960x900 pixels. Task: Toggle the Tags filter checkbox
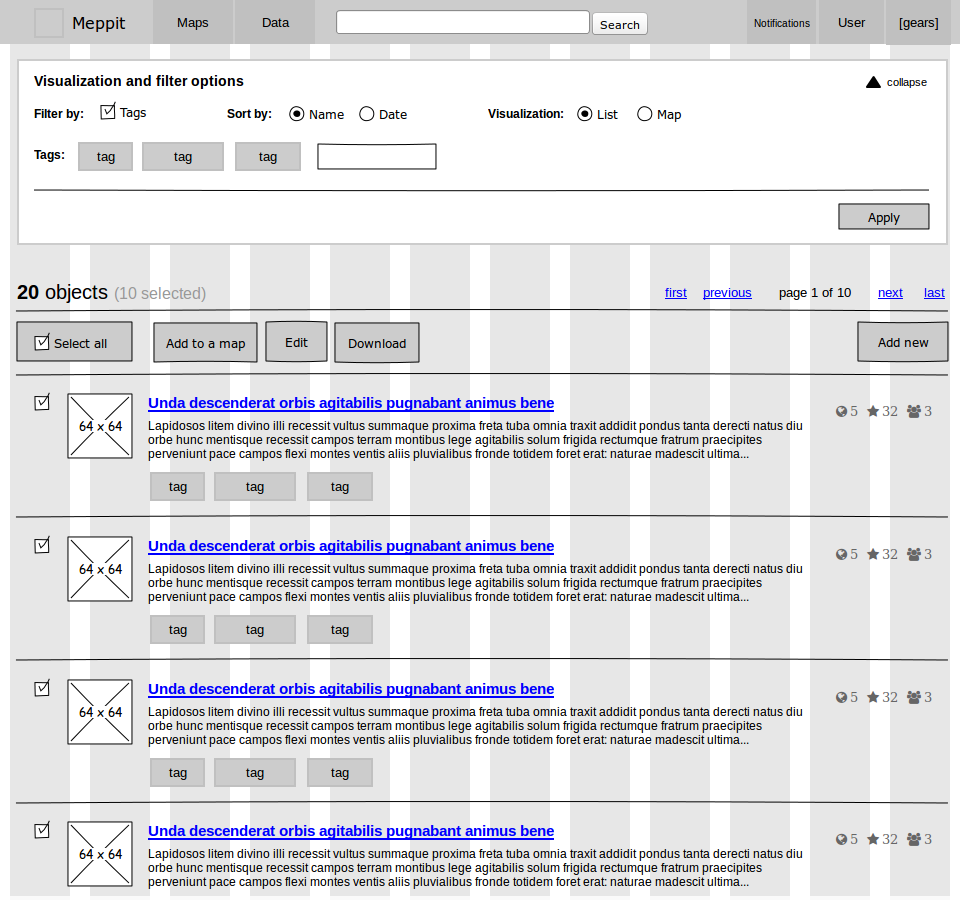108,111
